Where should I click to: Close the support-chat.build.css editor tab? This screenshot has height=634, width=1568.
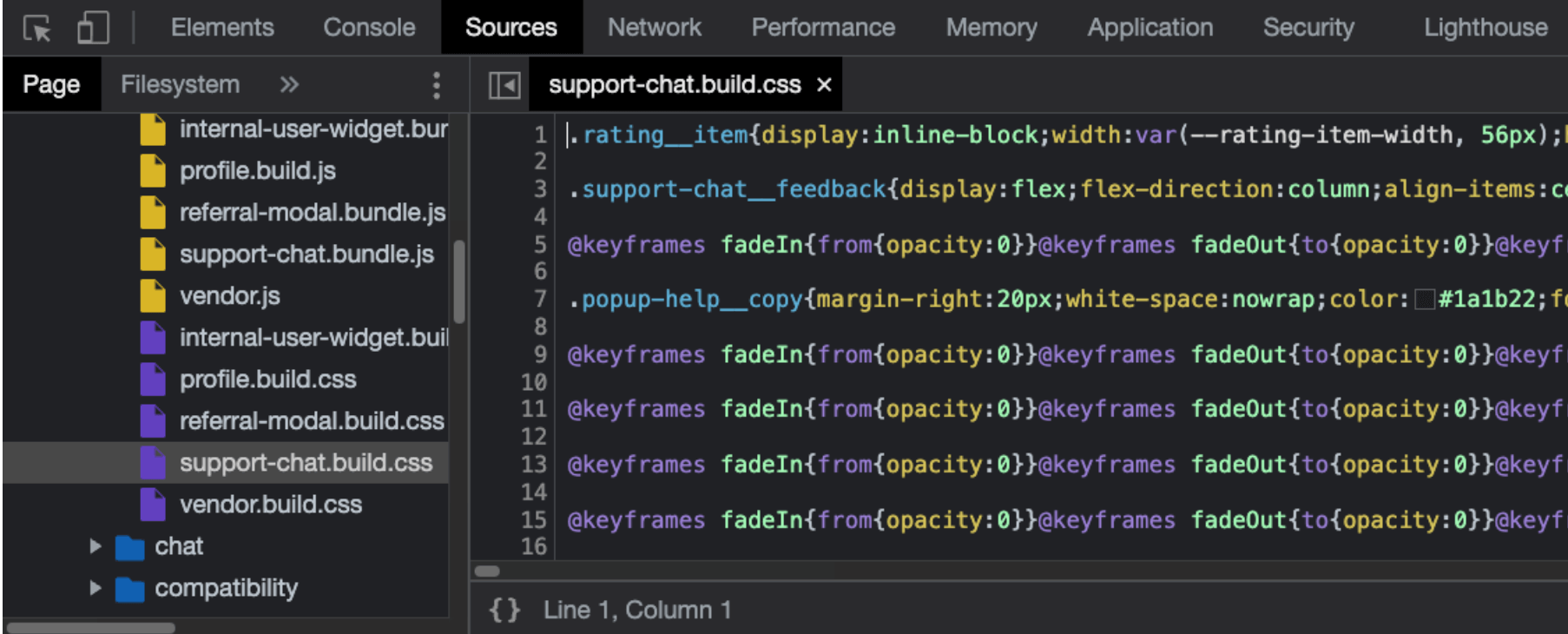[x=824, y=85]
